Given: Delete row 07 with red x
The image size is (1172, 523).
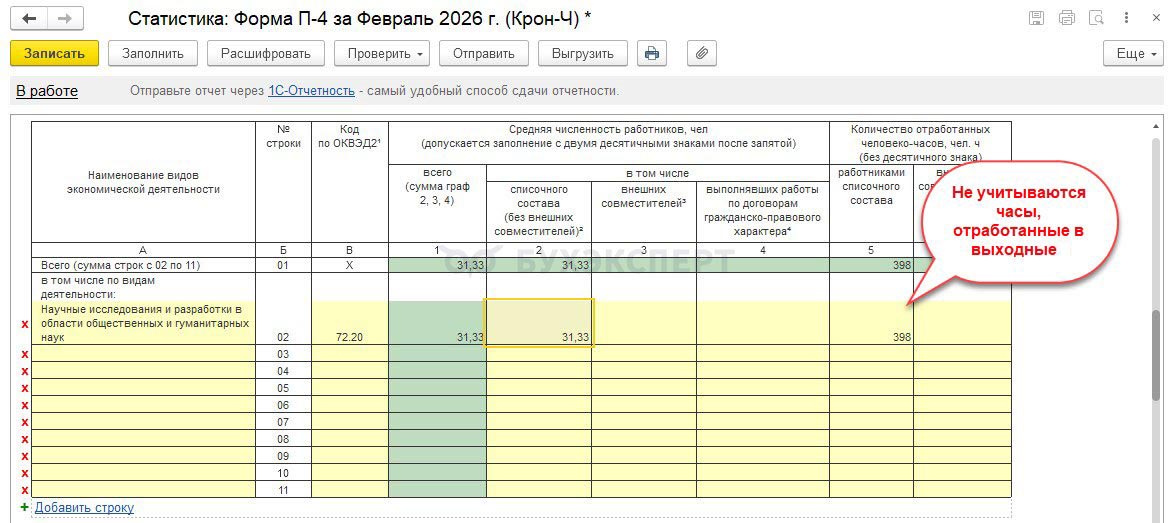Looking at the screenshot, I should point(25,422).
